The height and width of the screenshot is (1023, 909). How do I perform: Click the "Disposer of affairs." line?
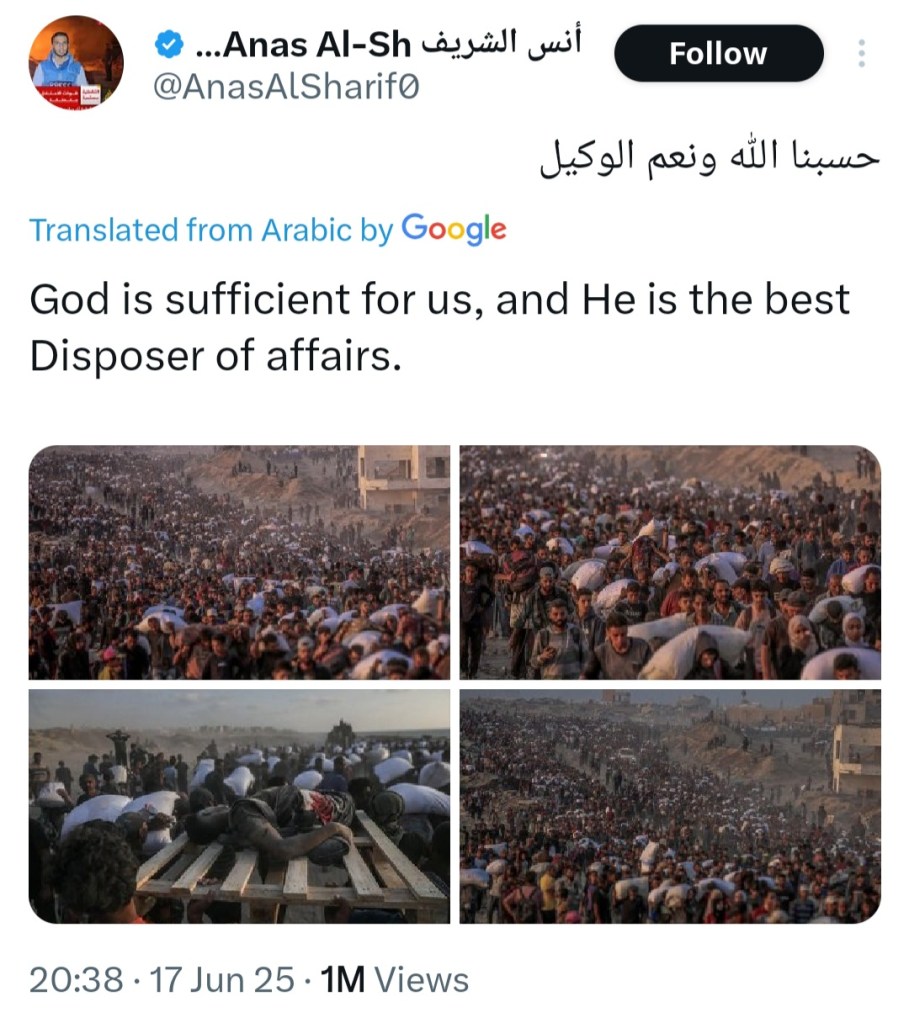(x=215, y=357)
